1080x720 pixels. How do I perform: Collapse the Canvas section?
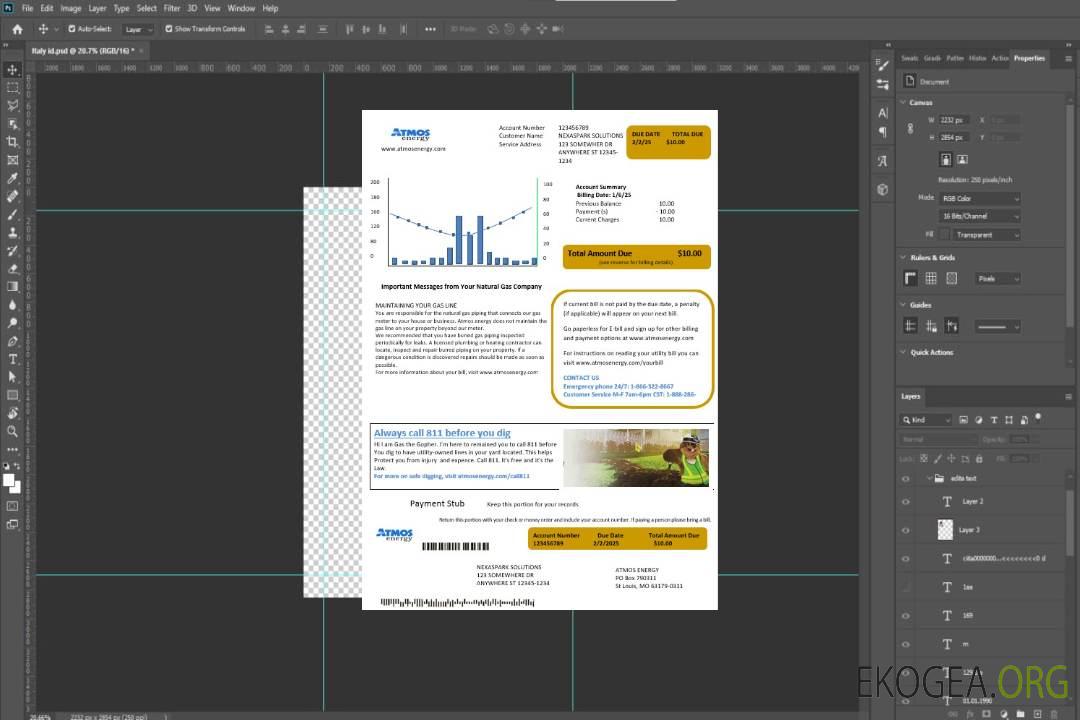click(x=903, y=102)
